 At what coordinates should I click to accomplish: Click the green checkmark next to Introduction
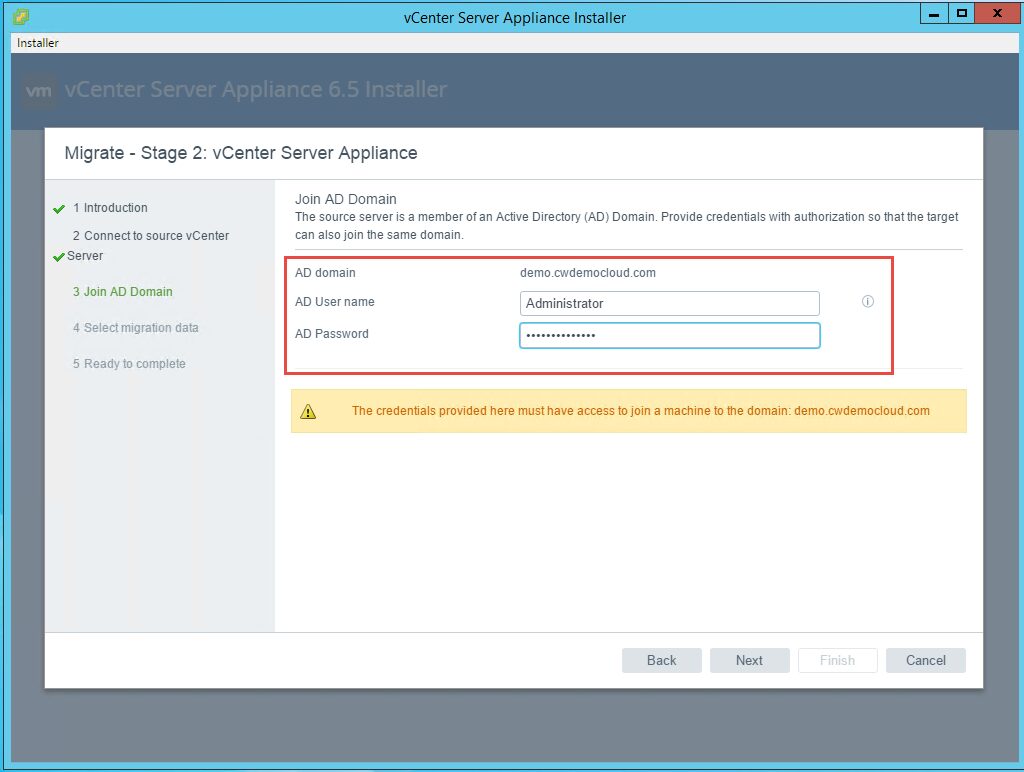(x=59, y=209)
